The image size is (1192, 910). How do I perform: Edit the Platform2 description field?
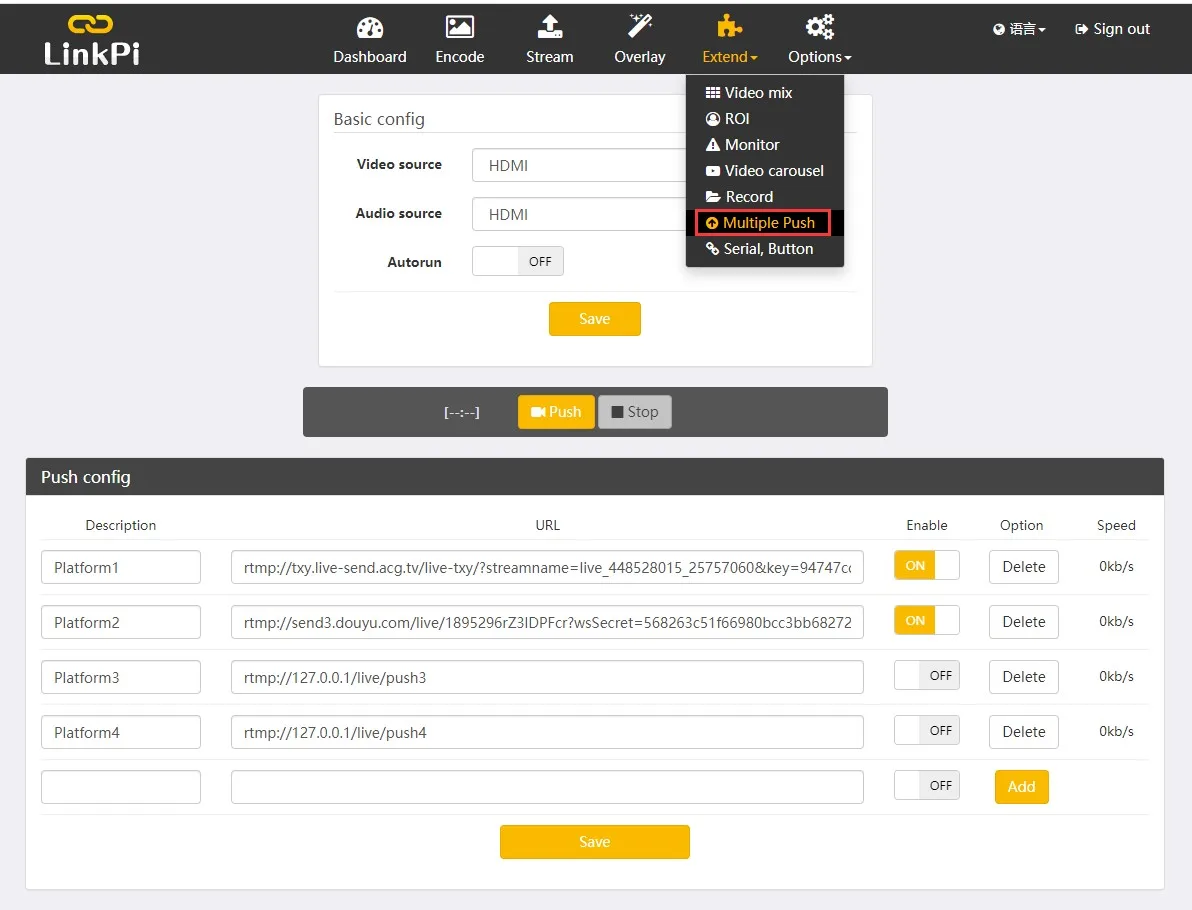[121, 622]
